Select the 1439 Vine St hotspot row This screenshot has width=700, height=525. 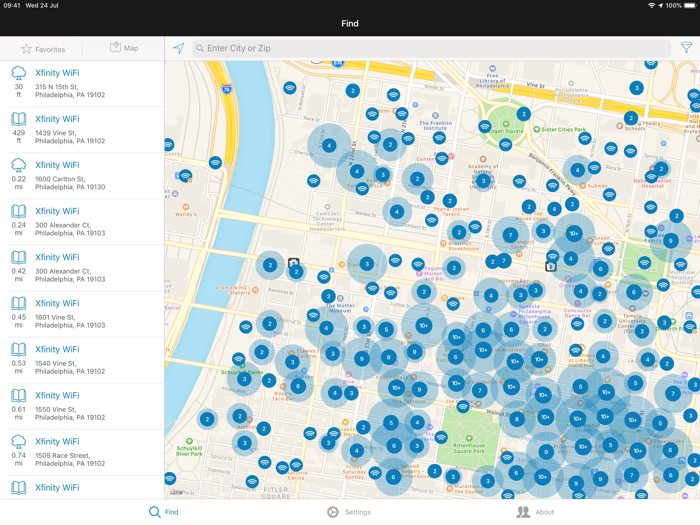click(x=82, y=130)
